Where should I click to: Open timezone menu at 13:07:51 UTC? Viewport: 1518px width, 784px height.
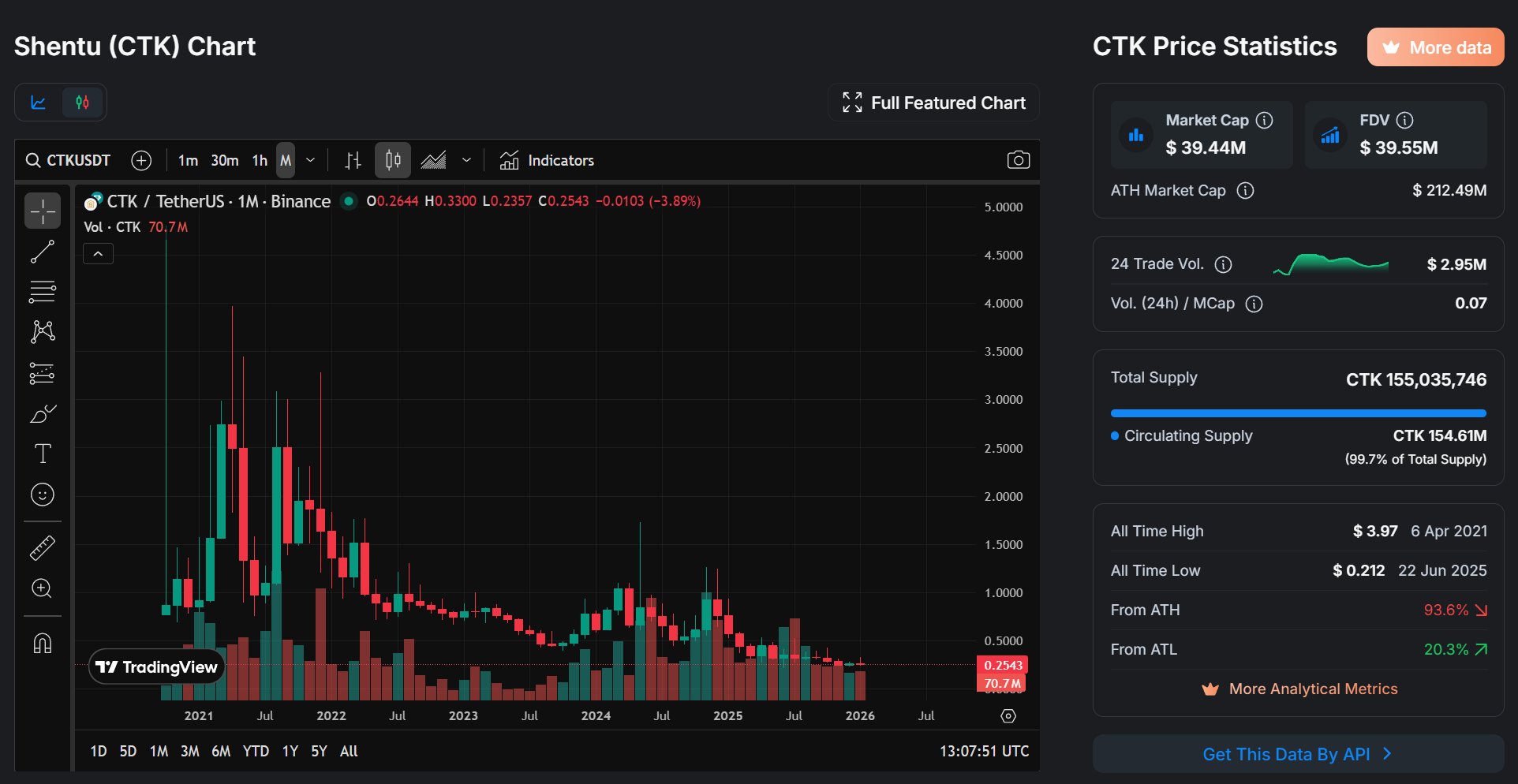click(x=984, y=751)
